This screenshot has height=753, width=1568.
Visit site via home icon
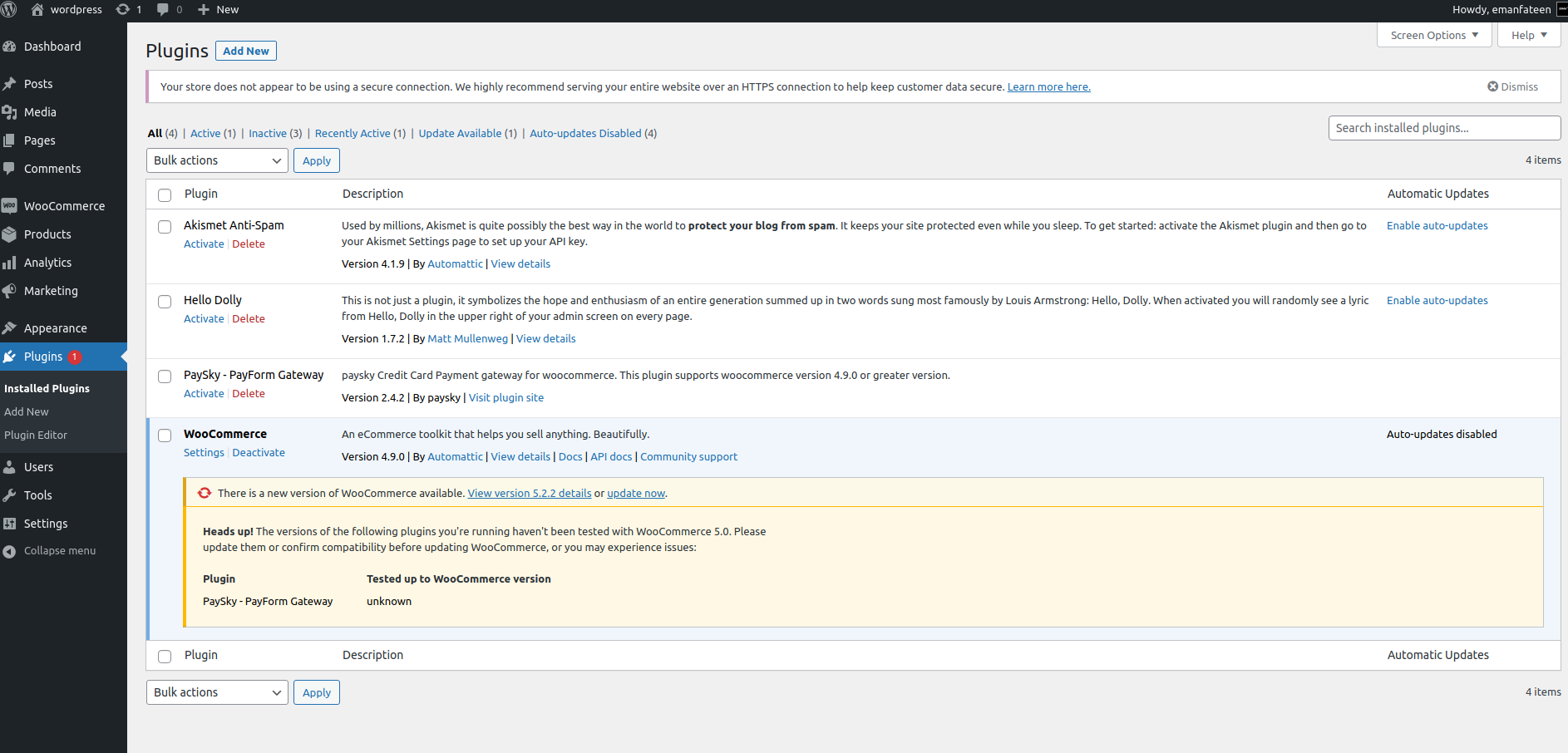37,10
